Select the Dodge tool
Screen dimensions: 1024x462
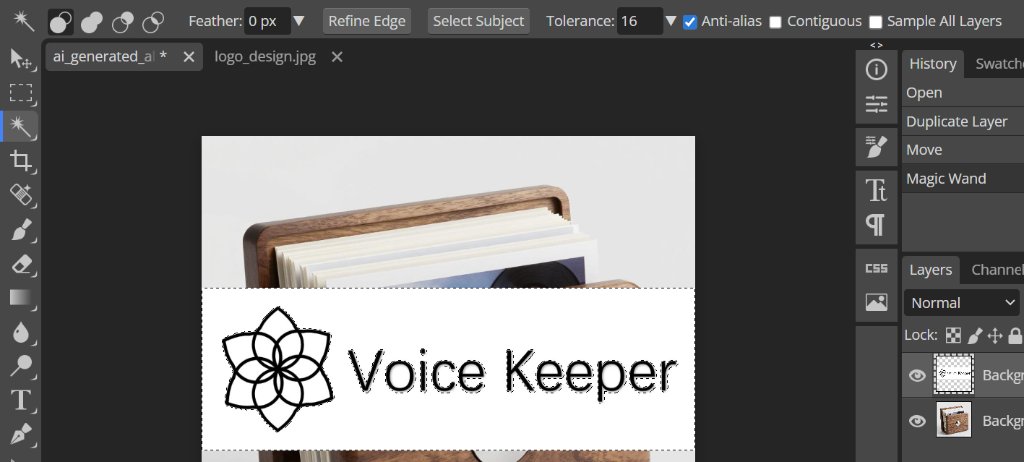tap(21, 366)
